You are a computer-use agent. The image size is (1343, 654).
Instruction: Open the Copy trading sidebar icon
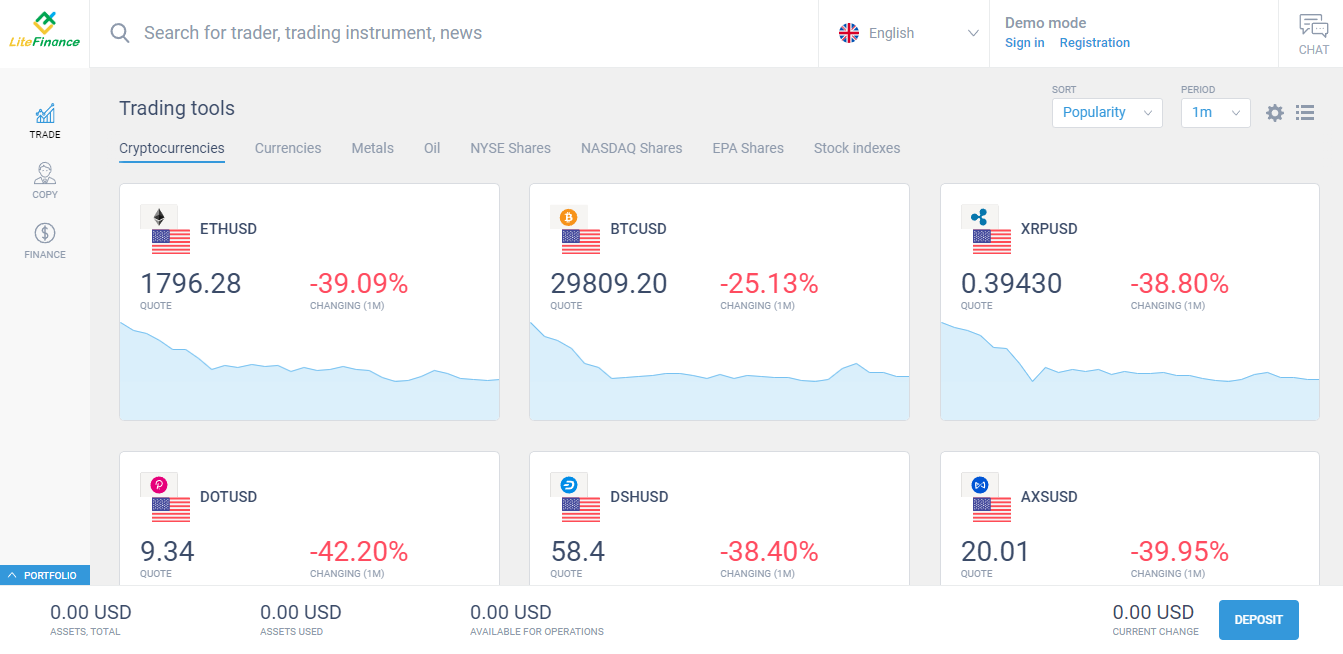click(44, 181)
